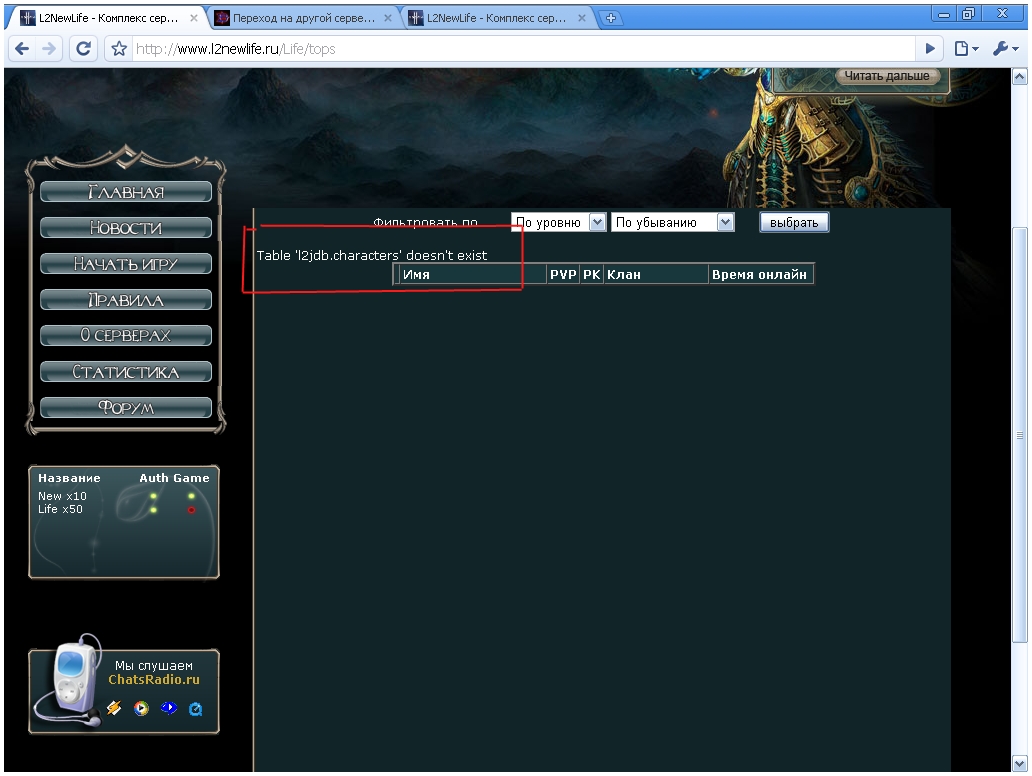The width and height of the screenshot is (1032, 776).
Task: Click the URL address bar field
Action: [x=520, y=48]
